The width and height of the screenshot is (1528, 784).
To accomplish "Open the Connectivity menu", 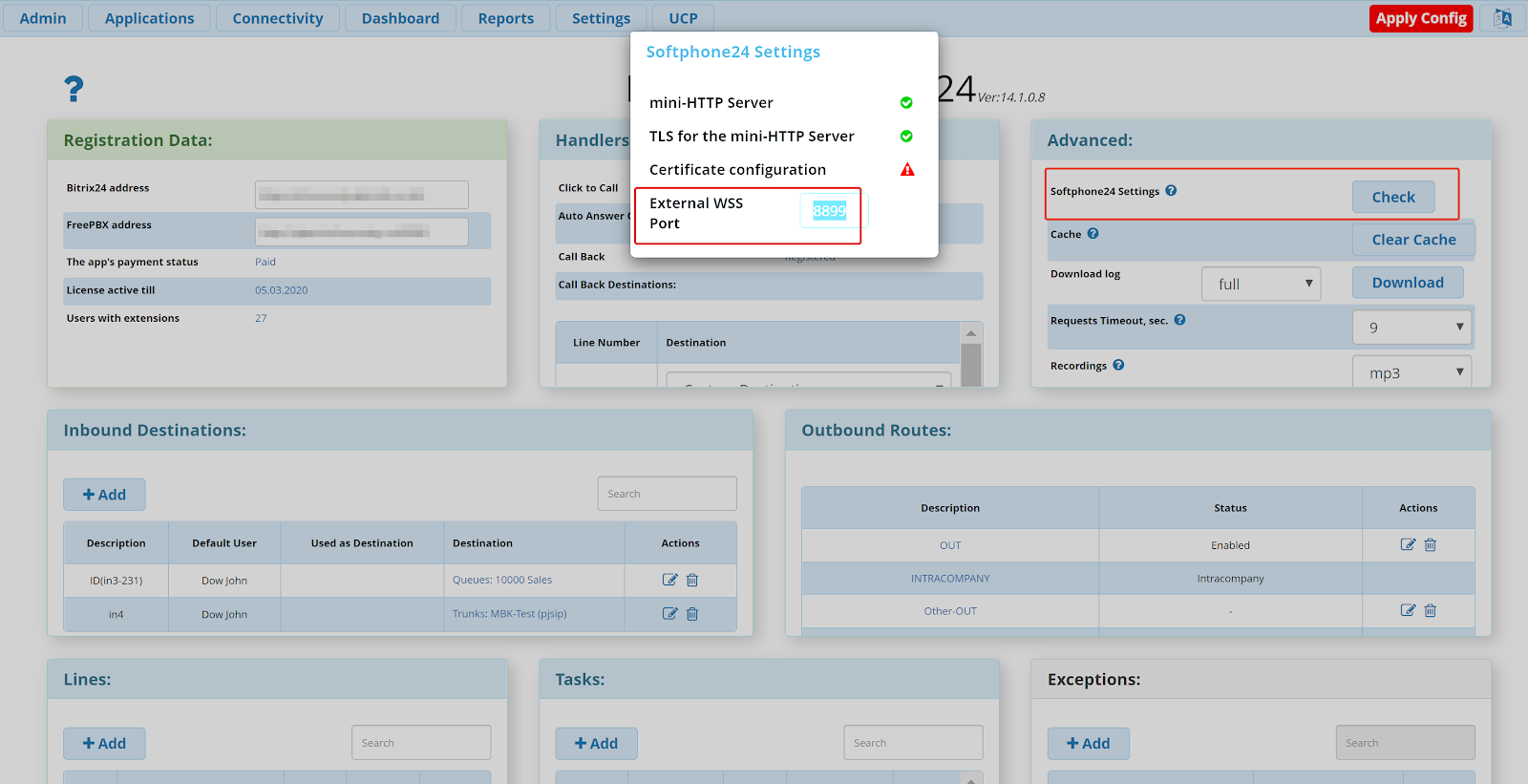I will (x=278, y=18).
